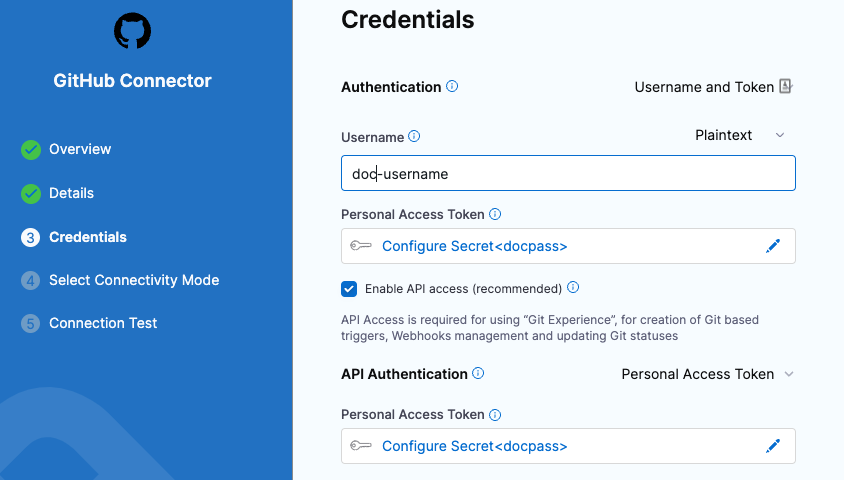
Task: Uncheck Enable API access checkbox
Action: [349, 289]
